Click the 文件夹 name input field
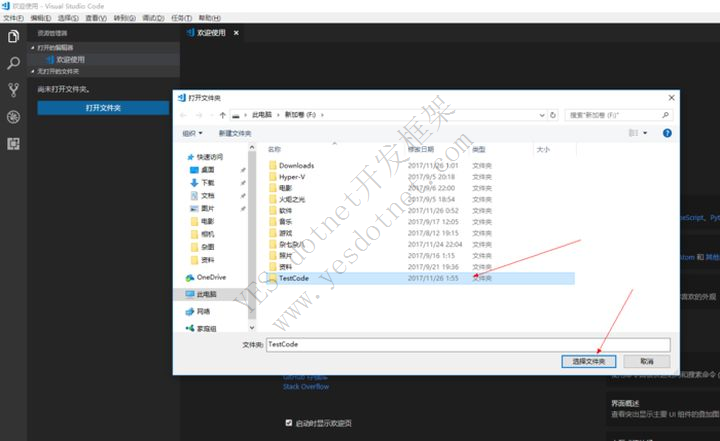720x441 pixels. coord(468,345)
